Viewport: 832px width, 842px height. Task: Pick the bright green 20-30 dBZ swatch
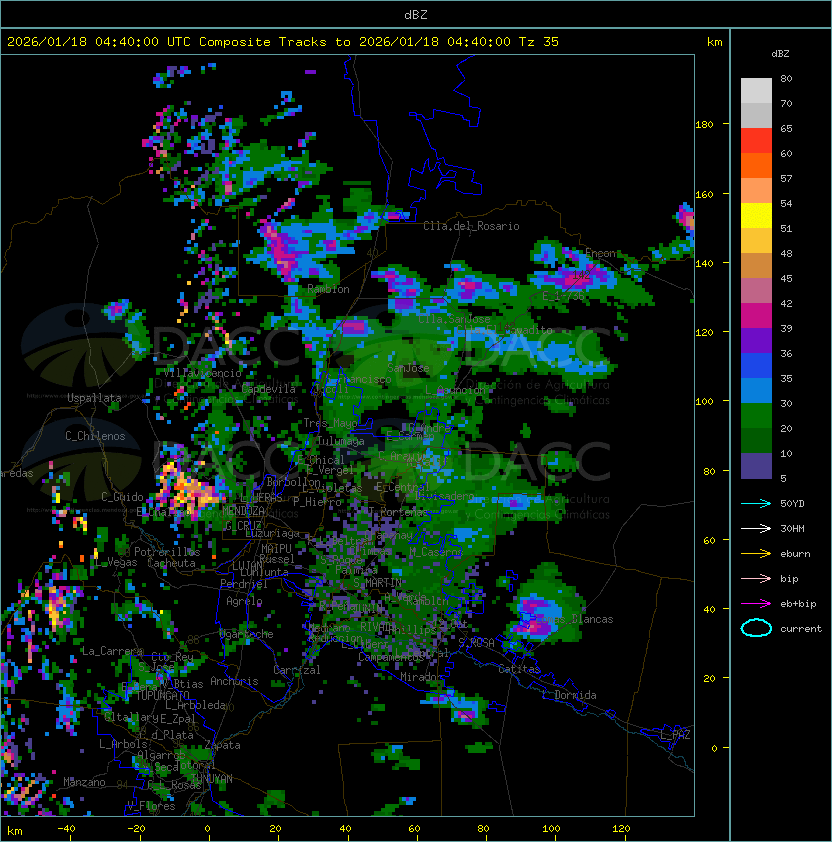(756, 416)
